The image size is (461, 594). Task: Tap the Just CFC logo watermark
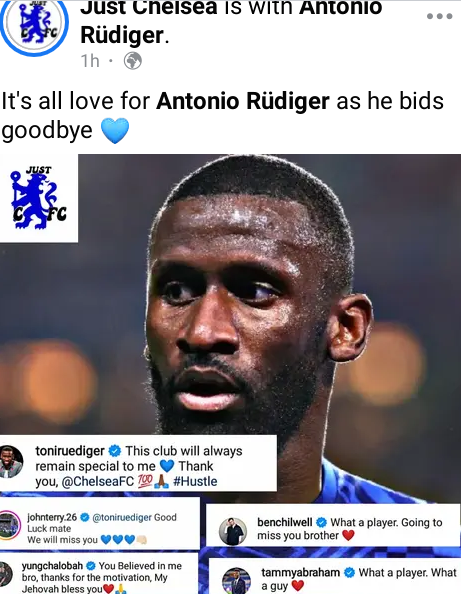pyautogui.click(x=39, y=198)
